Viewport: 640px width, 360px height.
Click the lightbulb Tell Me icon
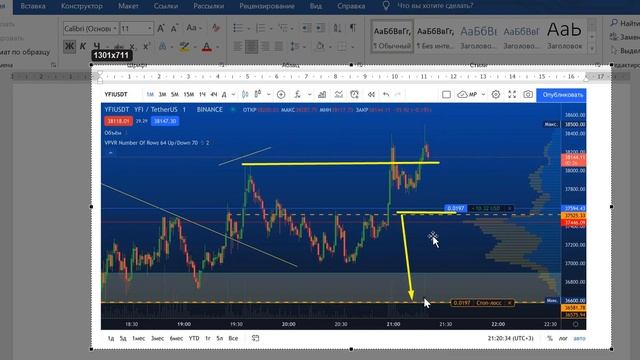[386, 6]
